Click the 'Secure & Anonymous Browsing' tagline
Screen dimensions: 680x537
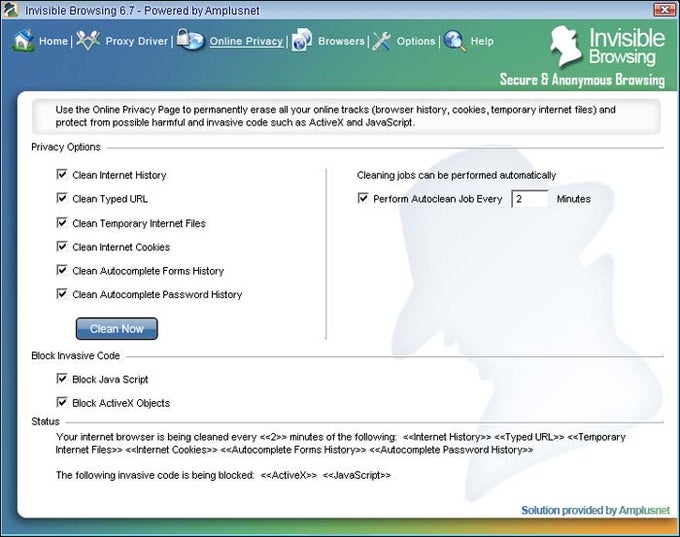(582, 80)
